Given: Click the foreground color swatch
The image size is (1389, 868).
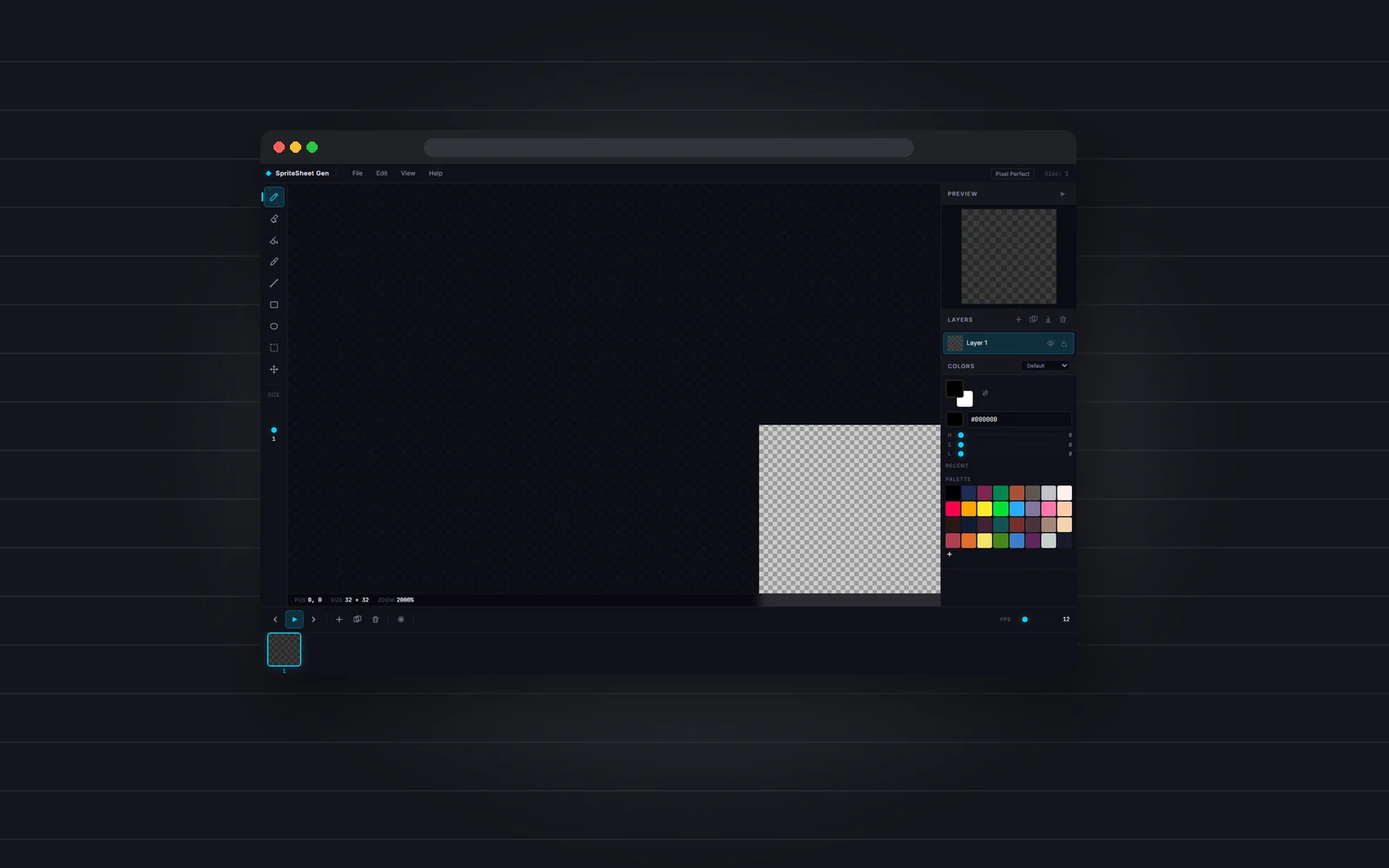Looking at the screenshot, I should tap(954, 389).
